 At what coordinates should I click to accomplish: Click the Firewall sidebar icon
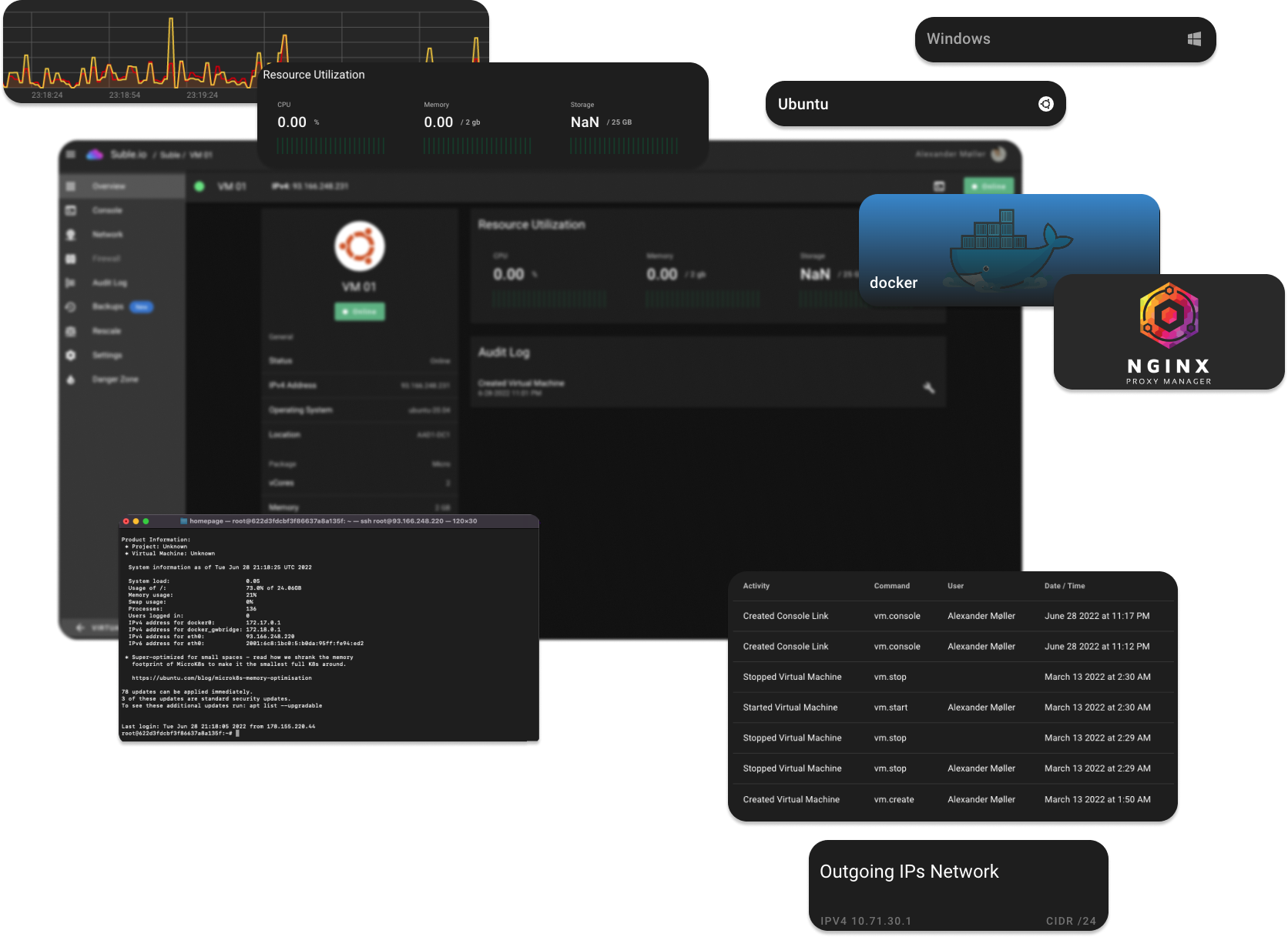tap(71, 259)
